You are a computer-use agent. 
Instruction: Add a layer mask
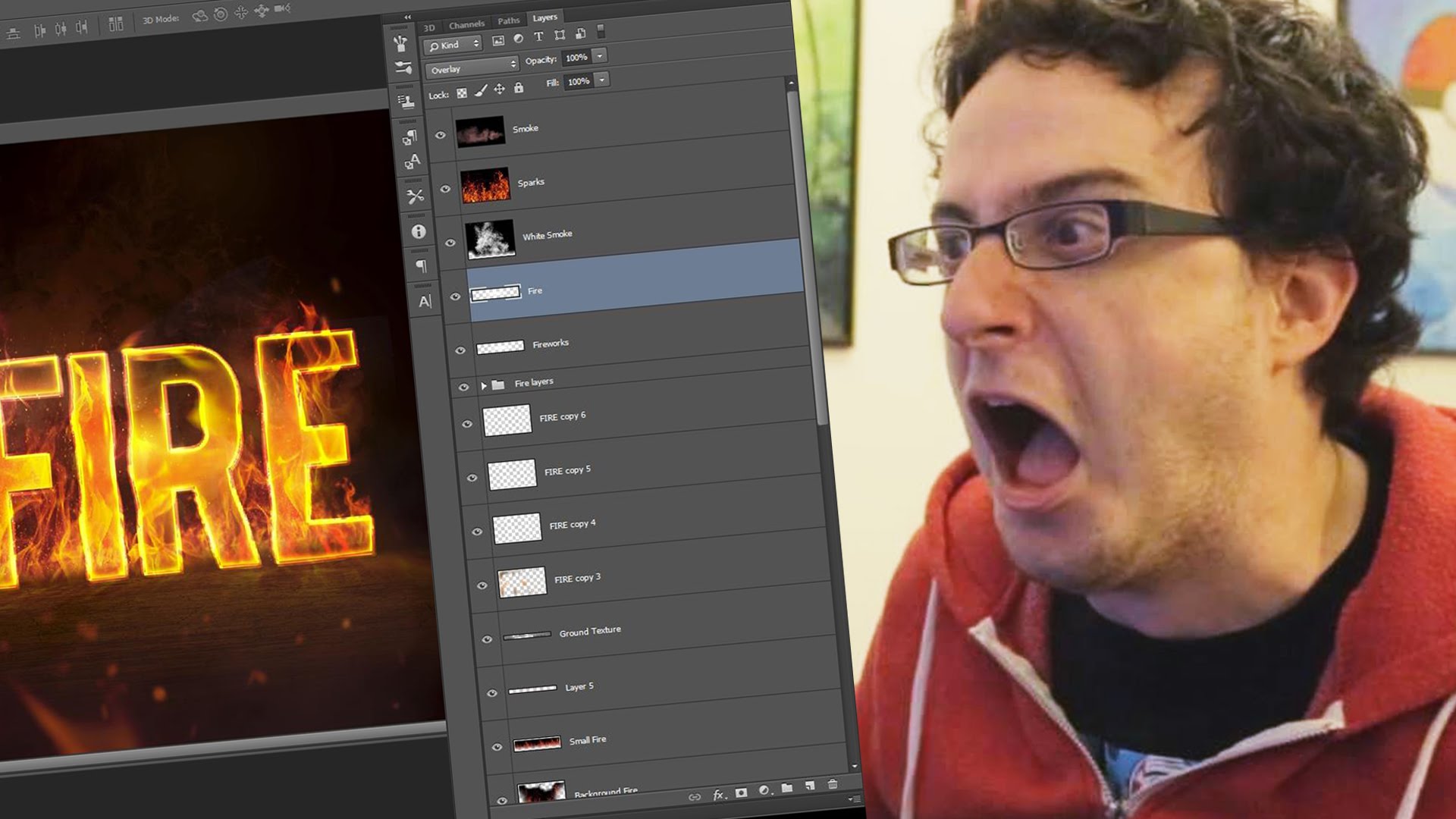[x=742, y=792]
